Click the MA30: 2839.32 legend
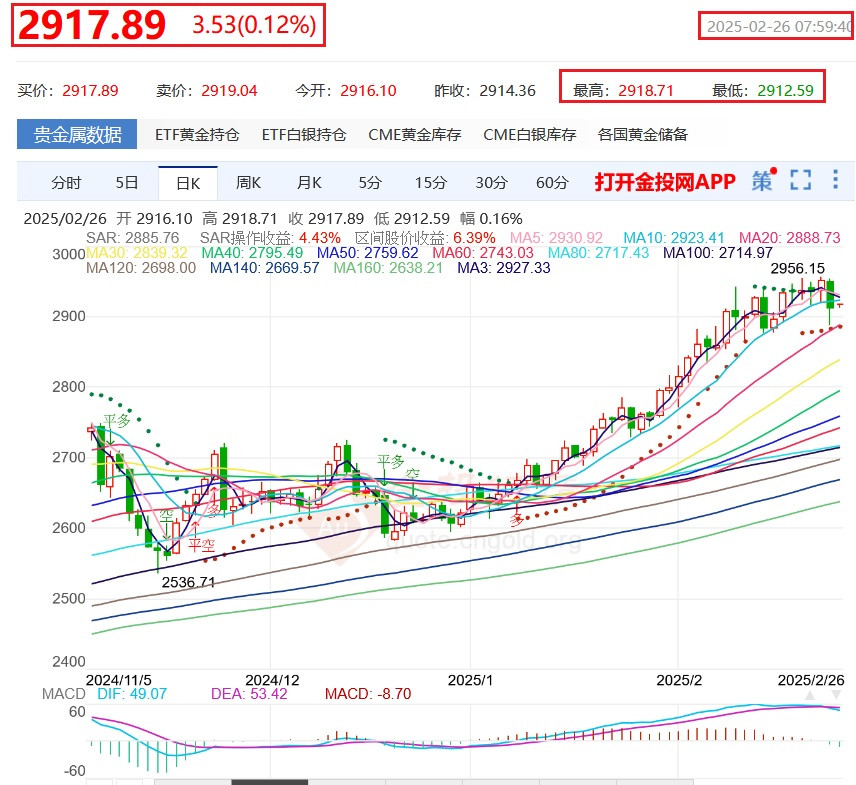This screenshot has width=856, height=785. click(136, 253)
